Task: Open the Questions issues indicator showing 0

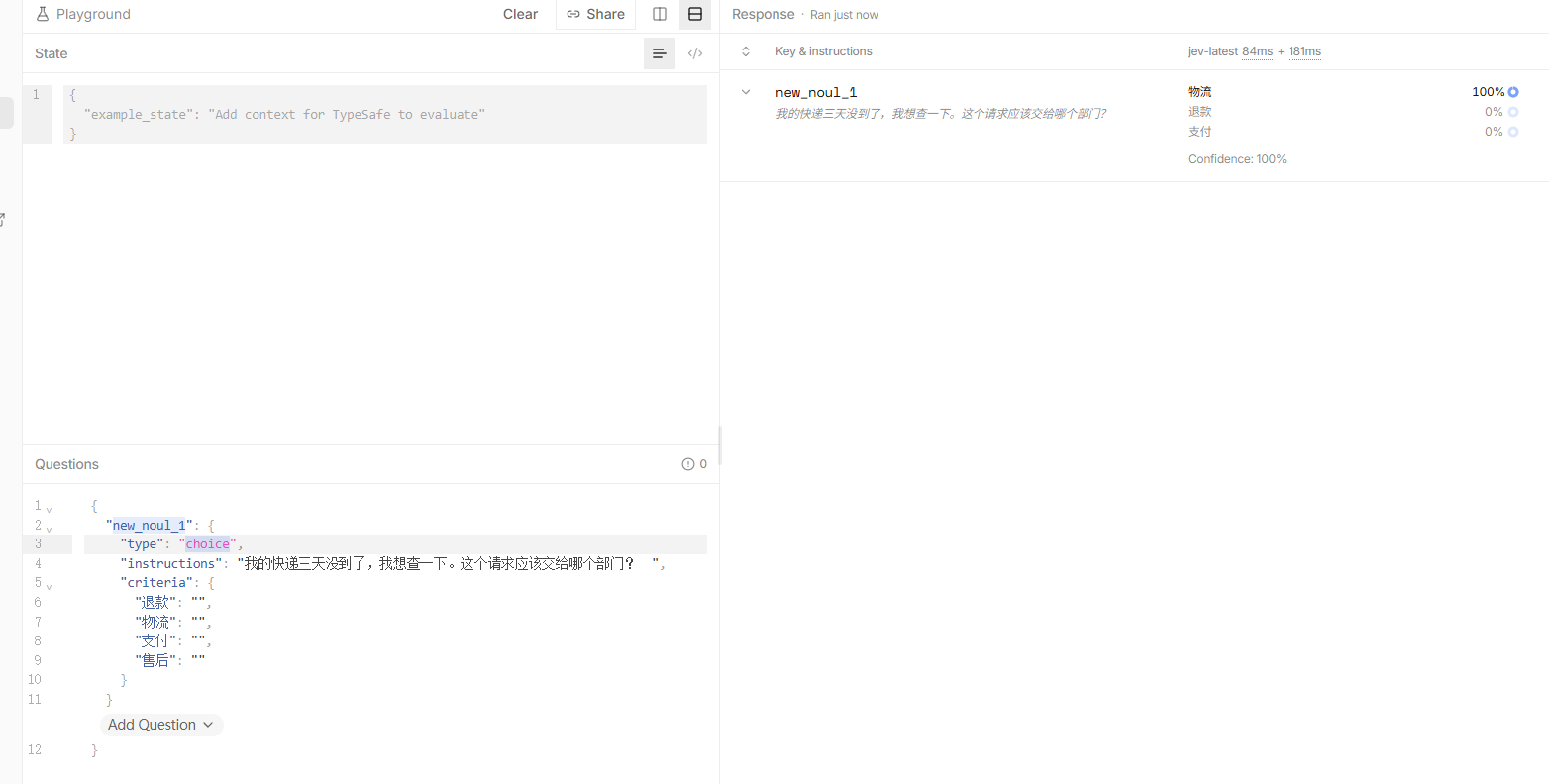Action: [x=694, y=464]
